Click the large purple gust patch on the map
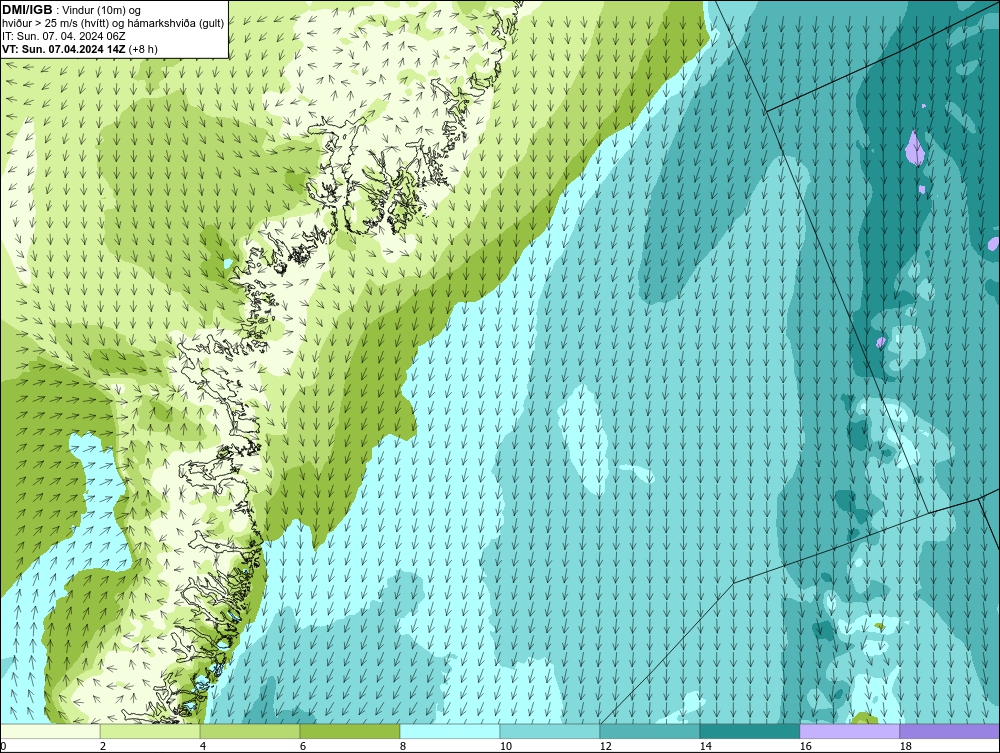This screenshot has width=1000, height=753. click(x=914, y=149)
